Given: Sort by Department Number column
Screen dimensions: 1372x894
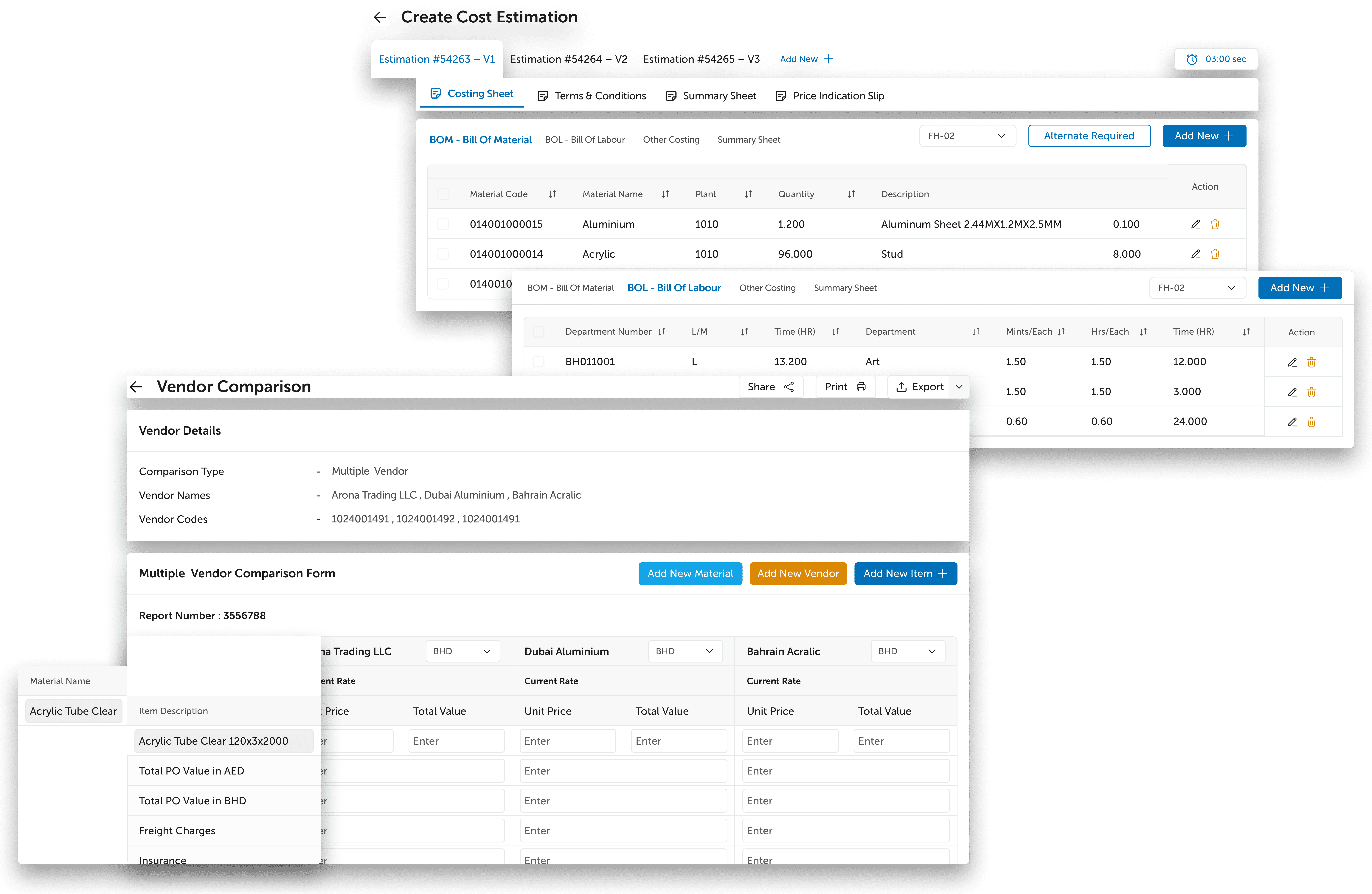Looking at the screenshot, I should (x=662, y=331).
